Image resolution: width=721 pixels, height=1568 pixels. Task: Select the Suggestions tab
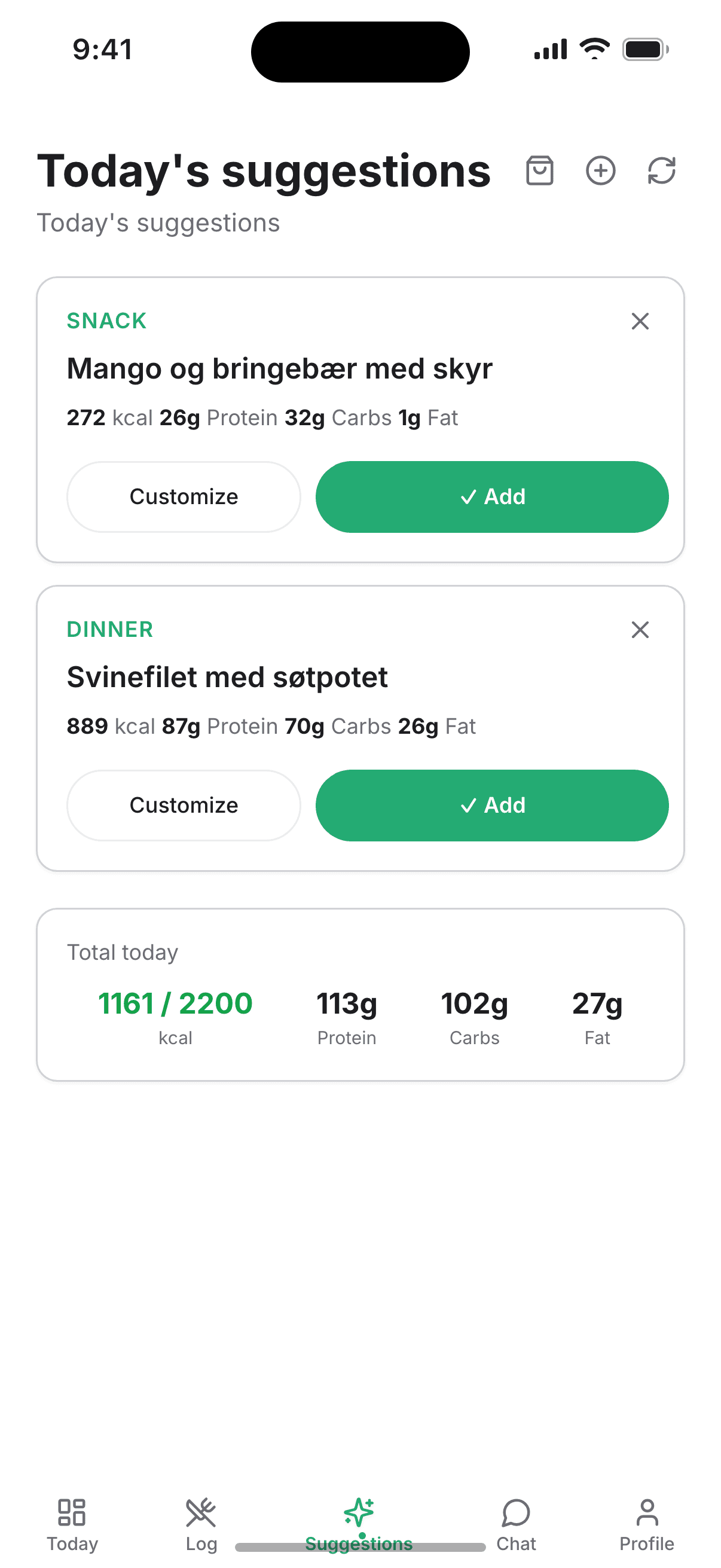tap(359, 1526)
